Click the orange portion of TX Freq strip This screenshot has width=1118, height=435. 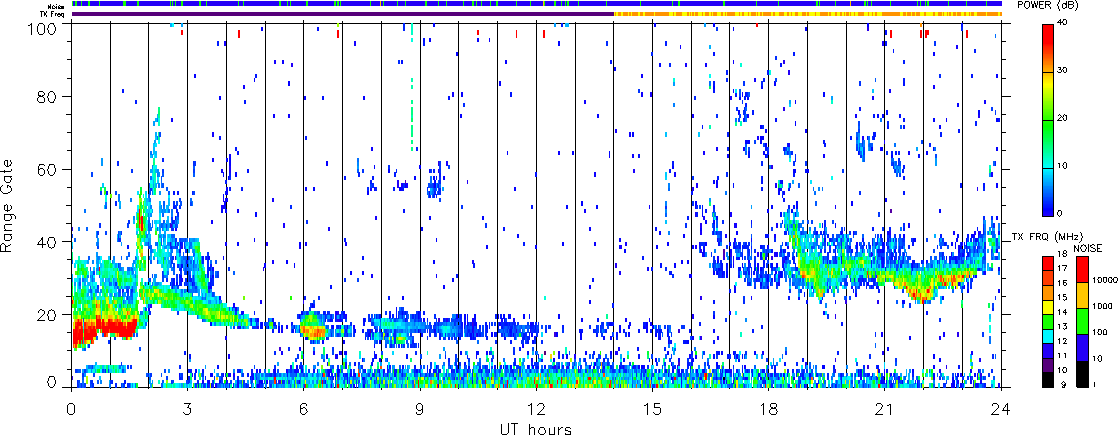(x=807, y=14)
